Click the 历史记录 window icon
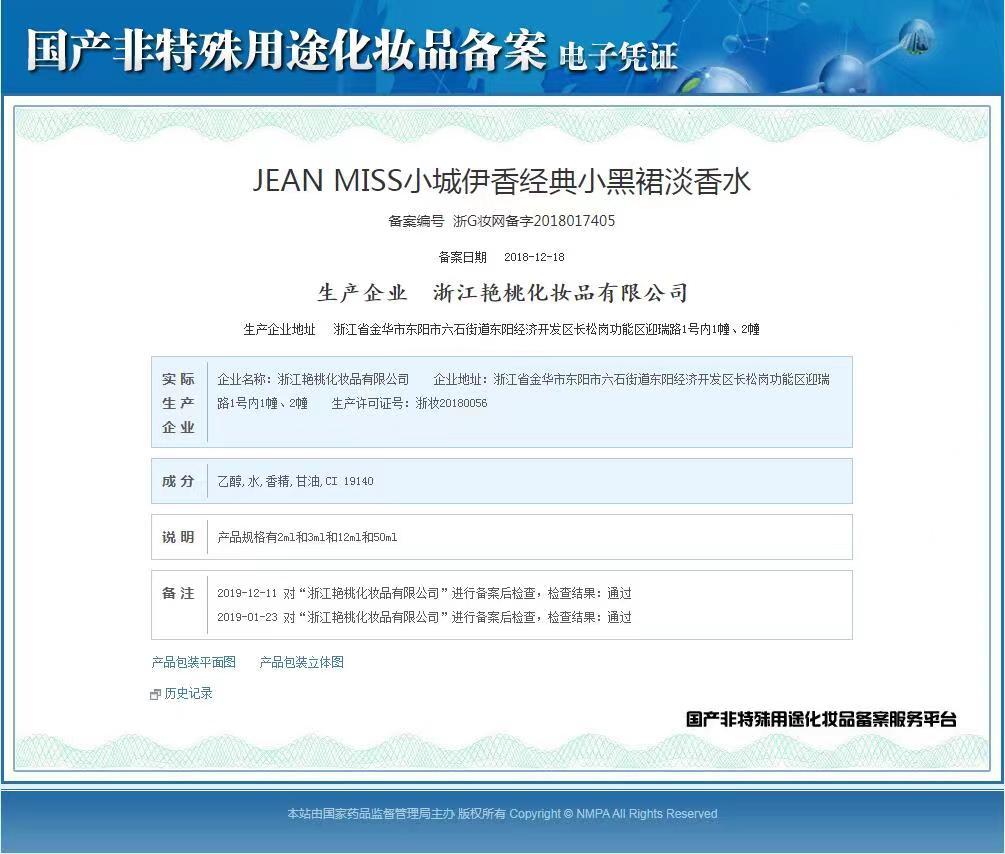The image size is (1005, 854). 156,692
